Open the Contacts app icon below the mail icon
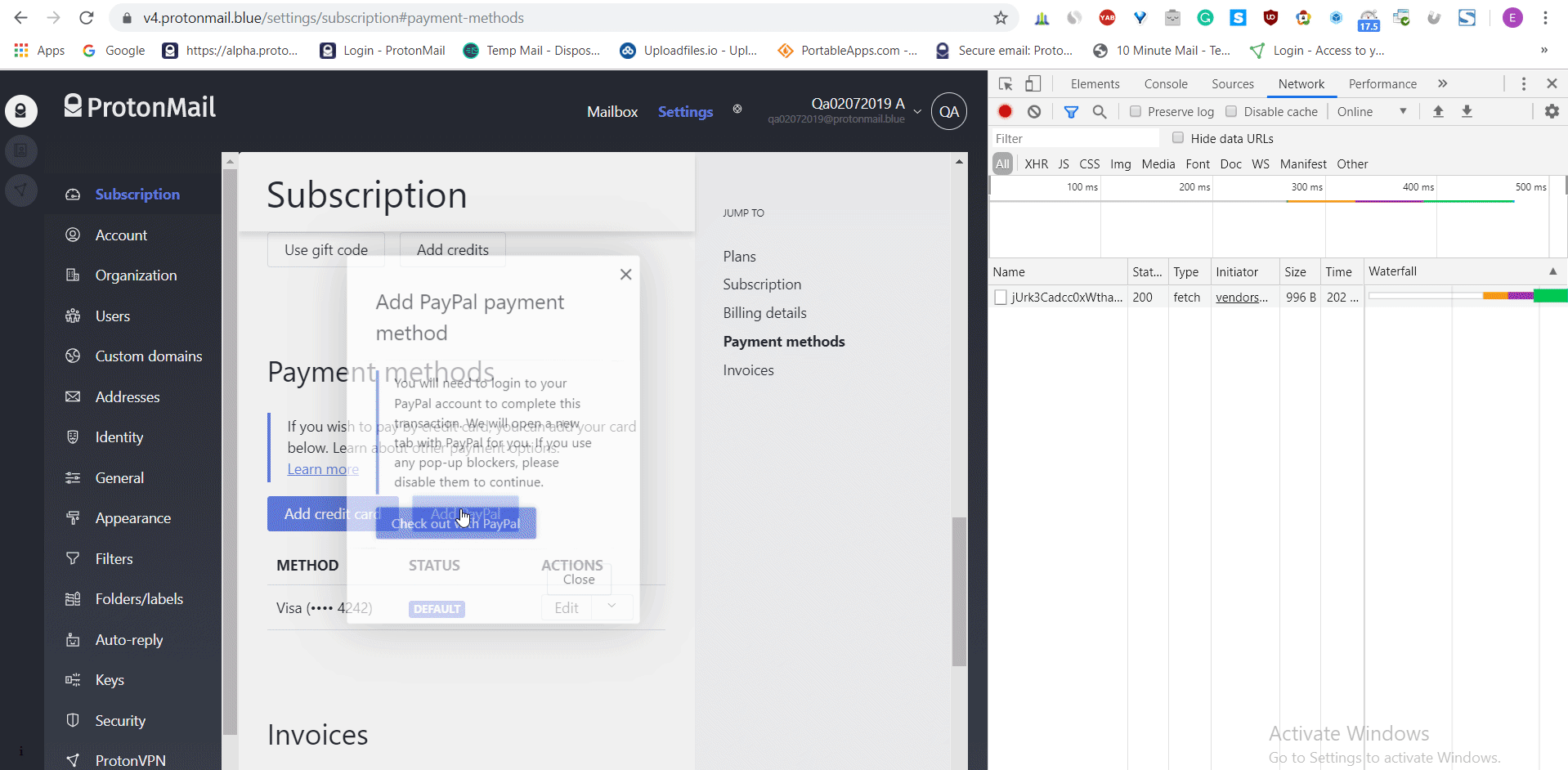The image size is (1568, 770). pos(21,151)
